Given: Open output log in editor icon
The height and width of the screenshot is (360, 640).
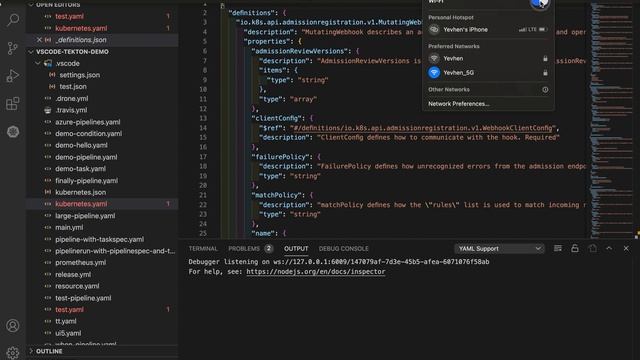Looking at the screenshot, I should (x=592, y=248).
